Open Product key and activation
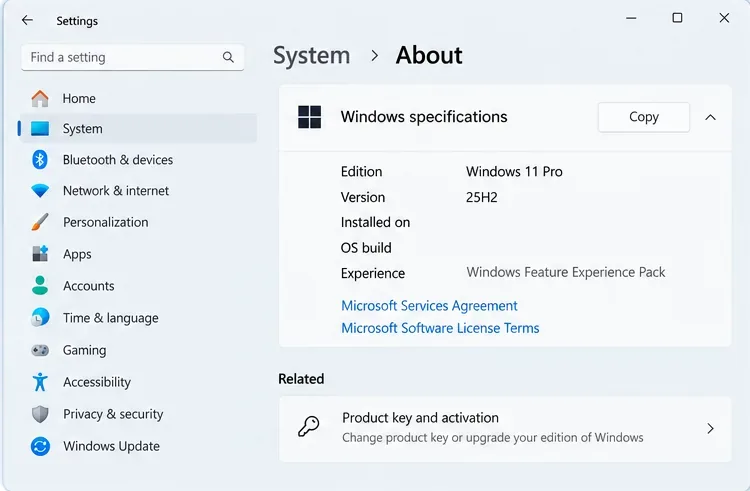Viewport: 750px width, 491px height. tap(505, 428)
